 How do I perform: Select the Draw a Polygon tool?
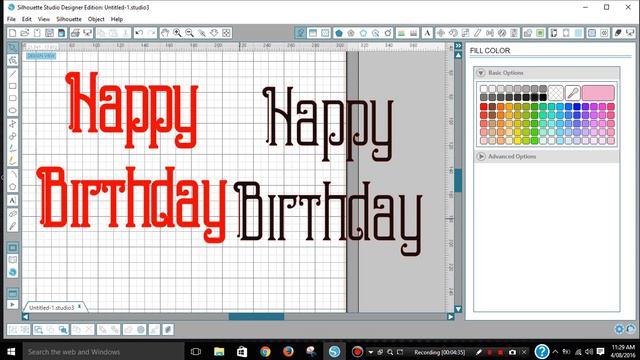tap(13, 187)
